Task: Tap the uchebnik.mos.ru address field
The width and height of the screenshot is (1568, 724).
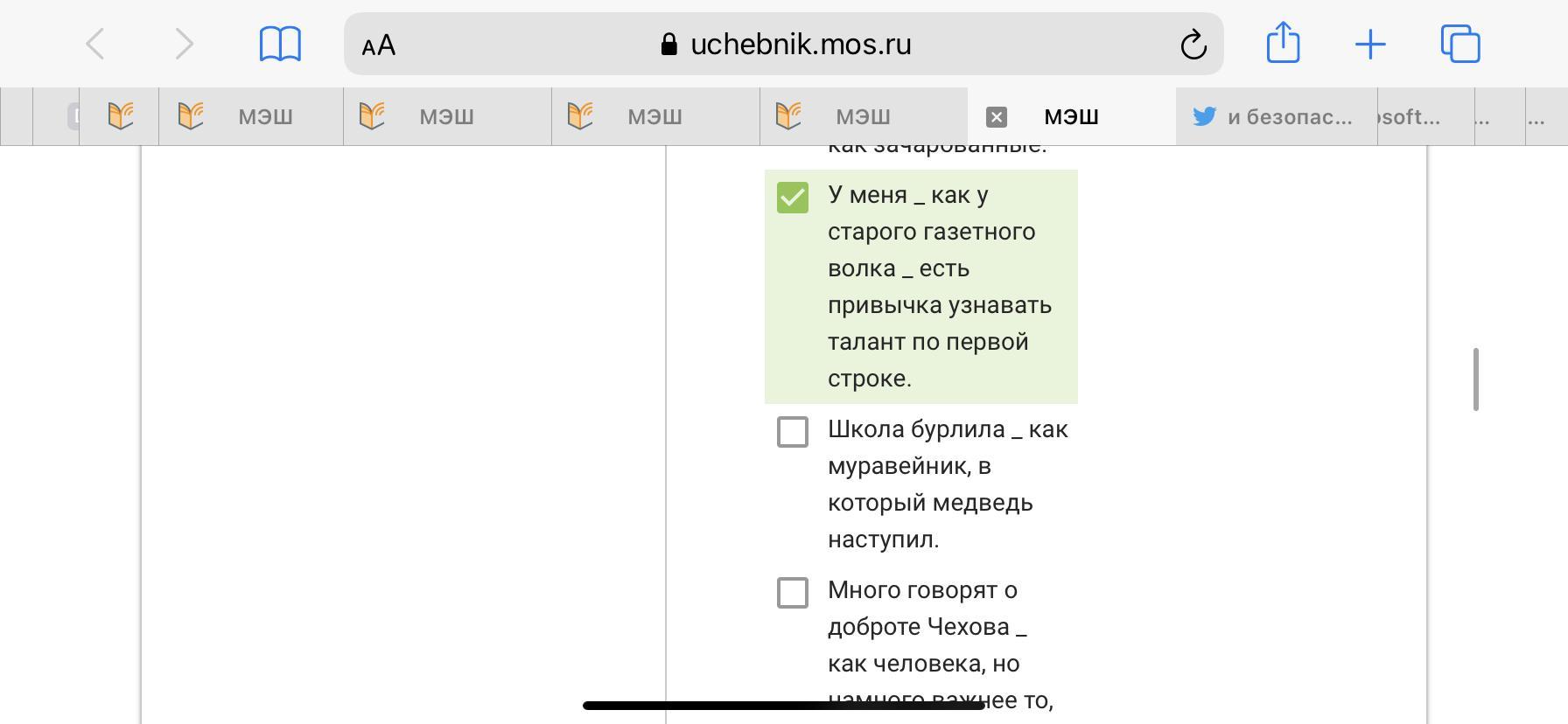Action: (x=784, y=44)
